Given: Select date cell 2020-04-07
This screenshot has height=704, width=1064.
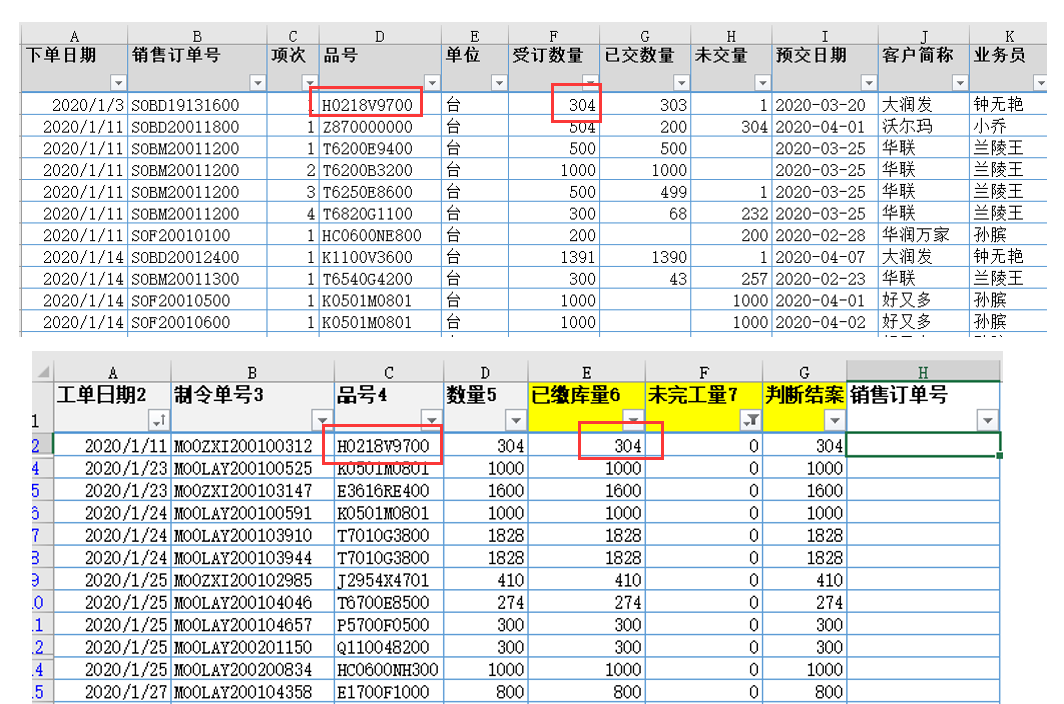Looking at the screenshot, I should click(x=825, y=257).
